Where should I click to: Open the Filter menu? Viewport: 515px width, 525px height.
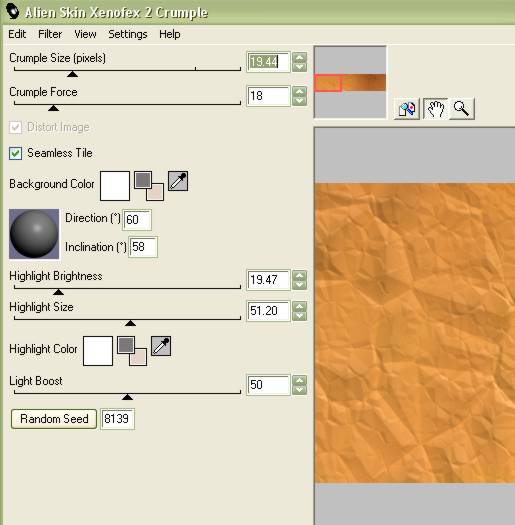click(x=50, y=34)
